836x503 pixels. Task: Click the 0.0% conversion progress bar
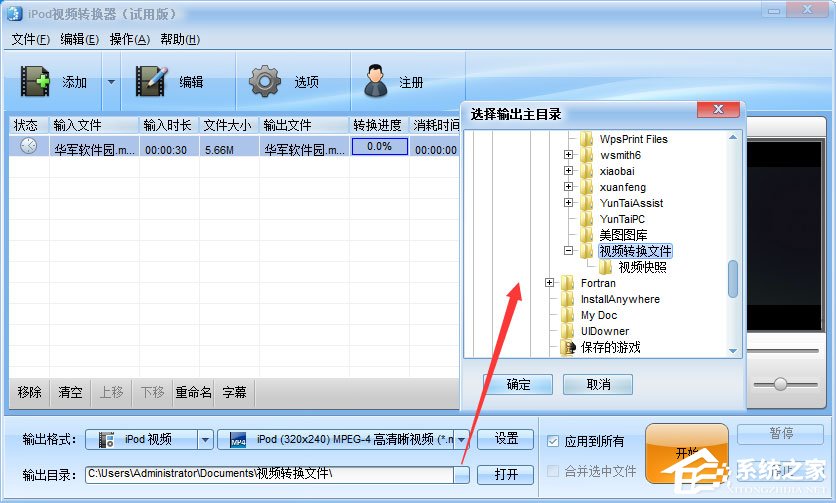[x=380, y=146]
